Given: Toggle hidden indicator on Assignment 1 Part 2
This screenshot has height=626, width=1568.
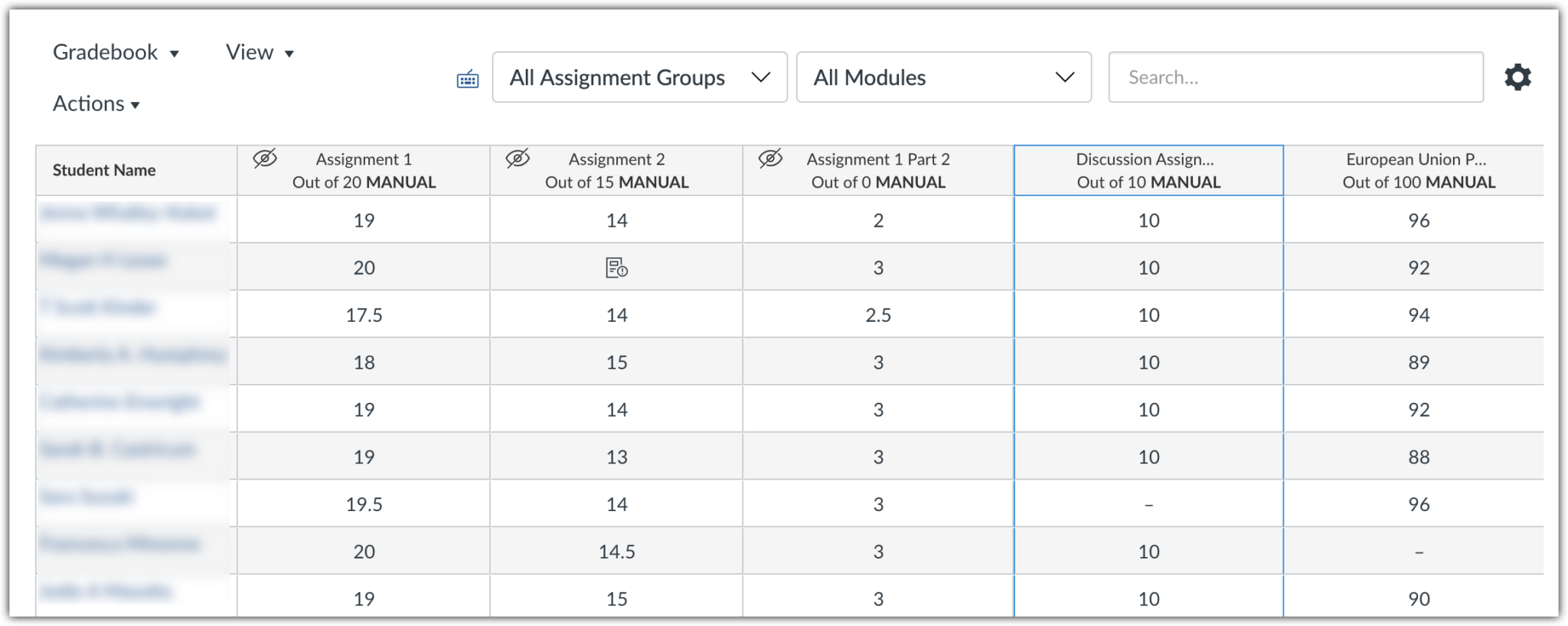Looking at the screenshot, I should (x=770, y=159).
